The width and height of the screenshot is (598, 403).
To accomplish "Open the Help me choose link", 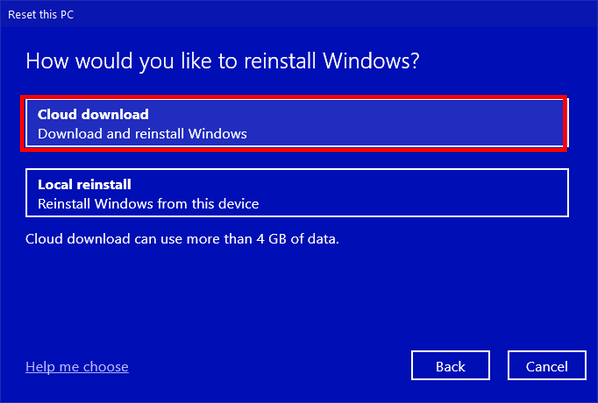I will 77,367.
